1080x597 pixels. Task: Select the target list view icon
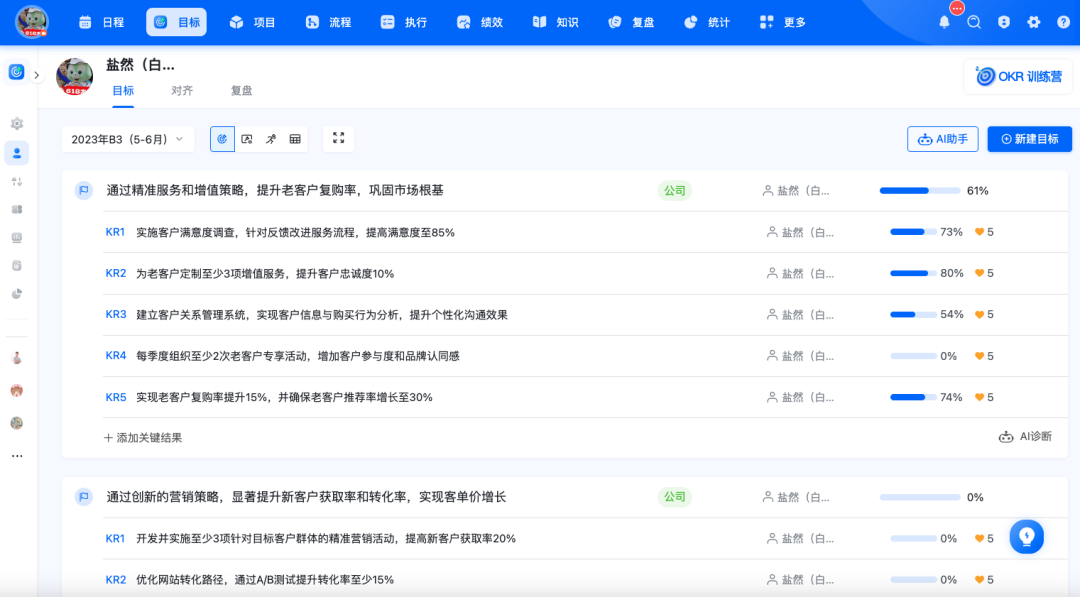[x=222, y=139]
